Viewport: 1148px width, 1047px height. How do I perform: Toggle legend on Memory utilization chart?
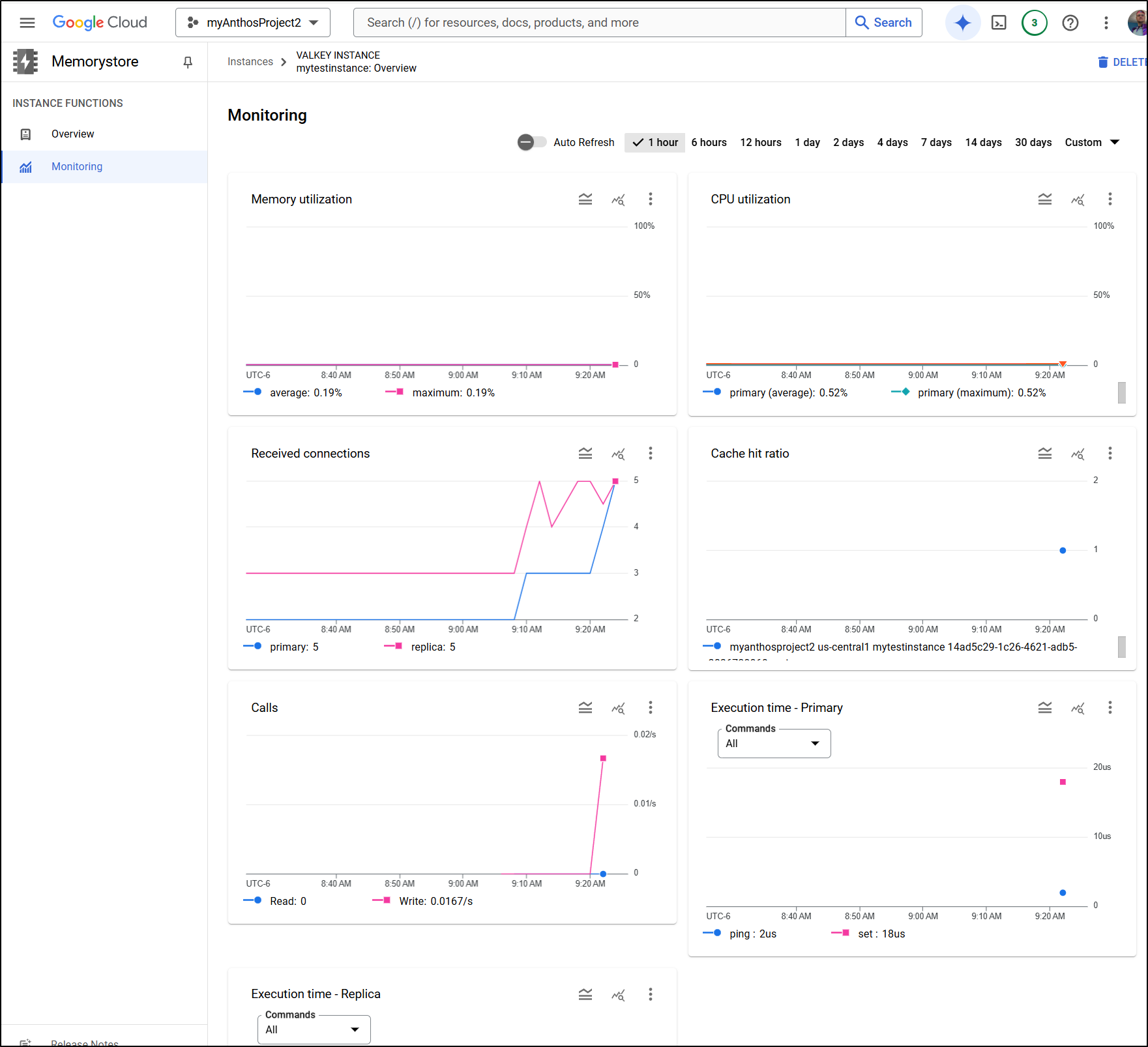pyautogui.click(x=585, y=199)
